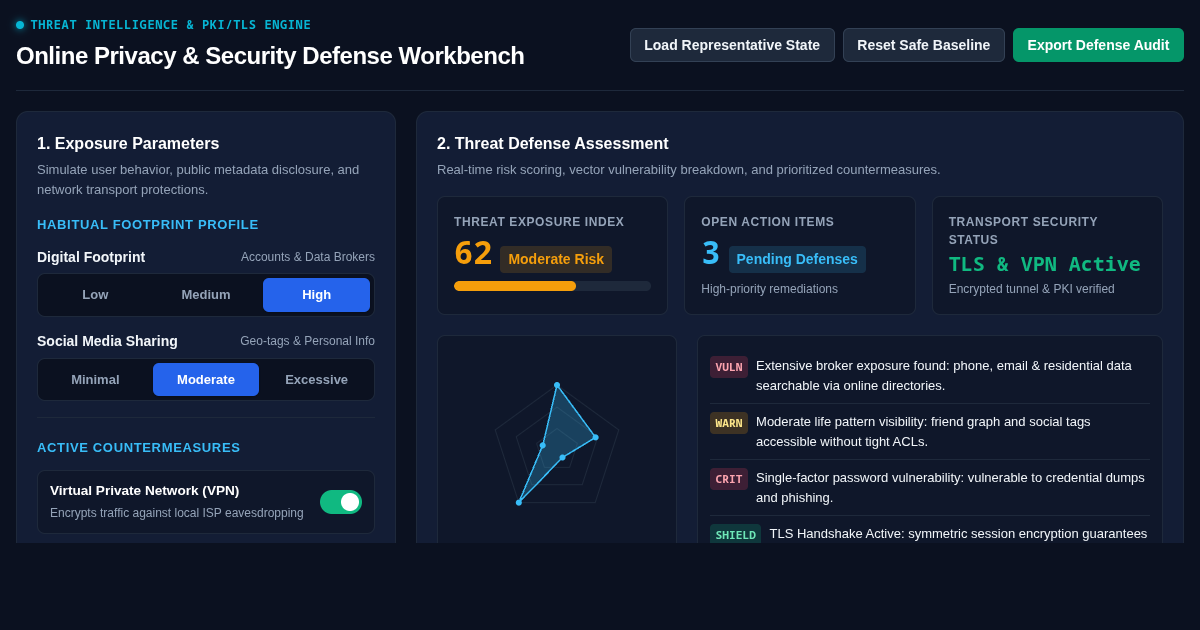Image resolution: width=1200 pixels, height=630 pixels.
Task: Click Single-factor password vulnerability finding
Action: pos(950,488)
